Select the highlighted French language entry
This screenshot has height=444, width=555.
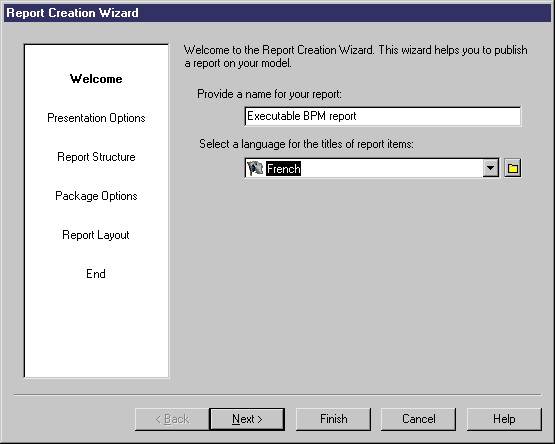pos(284,169)
